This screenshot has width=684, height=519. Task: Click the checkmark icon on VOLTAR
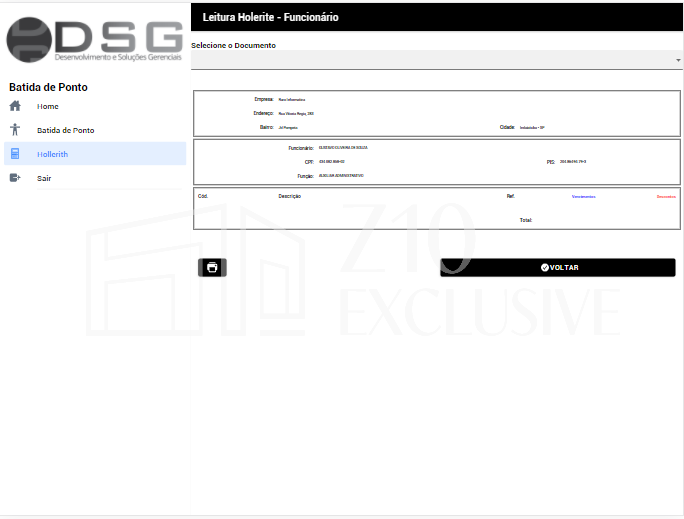tap(545, 268)
